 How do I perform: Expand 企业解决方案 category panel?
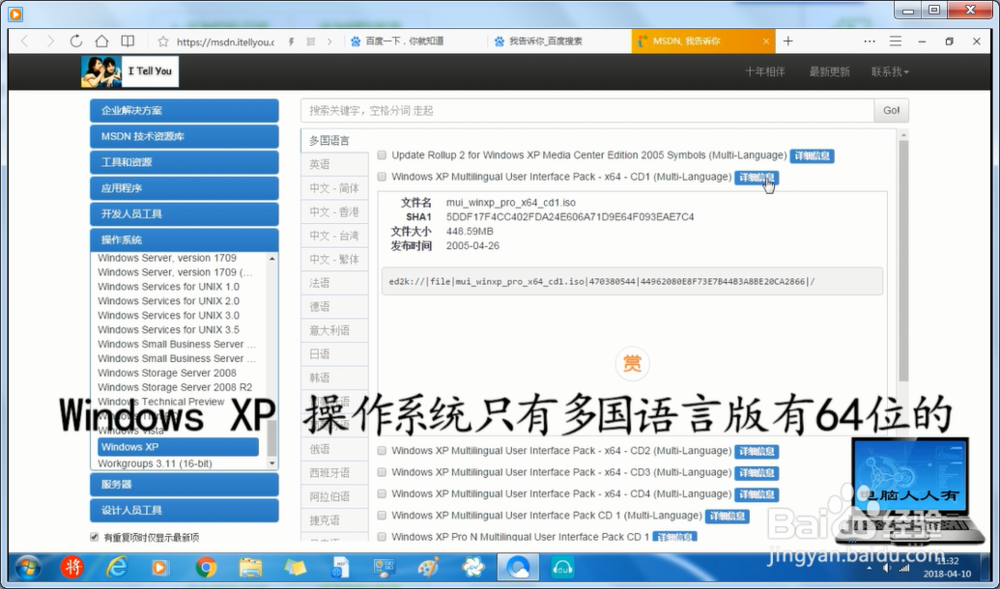pos(184,110)
